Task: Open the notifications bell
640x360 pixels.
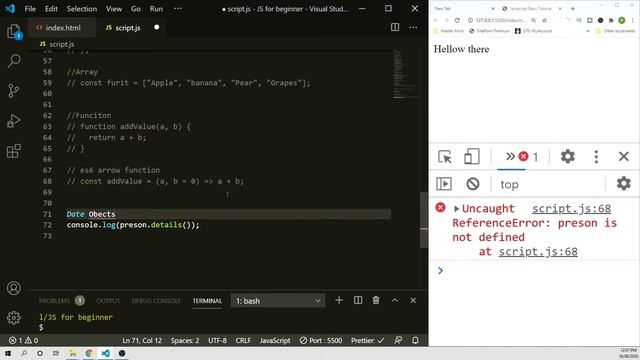Action: click(415, 340)
